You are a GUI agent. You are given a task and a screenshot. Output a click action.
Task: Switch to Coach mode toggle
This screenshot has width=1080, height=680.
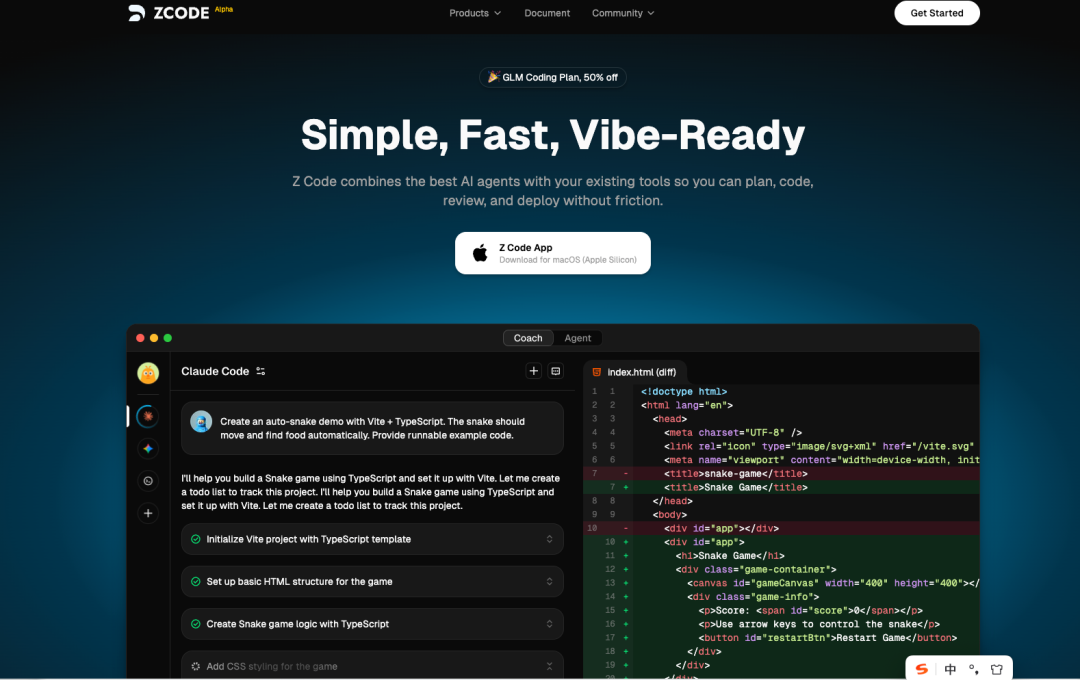527,338
